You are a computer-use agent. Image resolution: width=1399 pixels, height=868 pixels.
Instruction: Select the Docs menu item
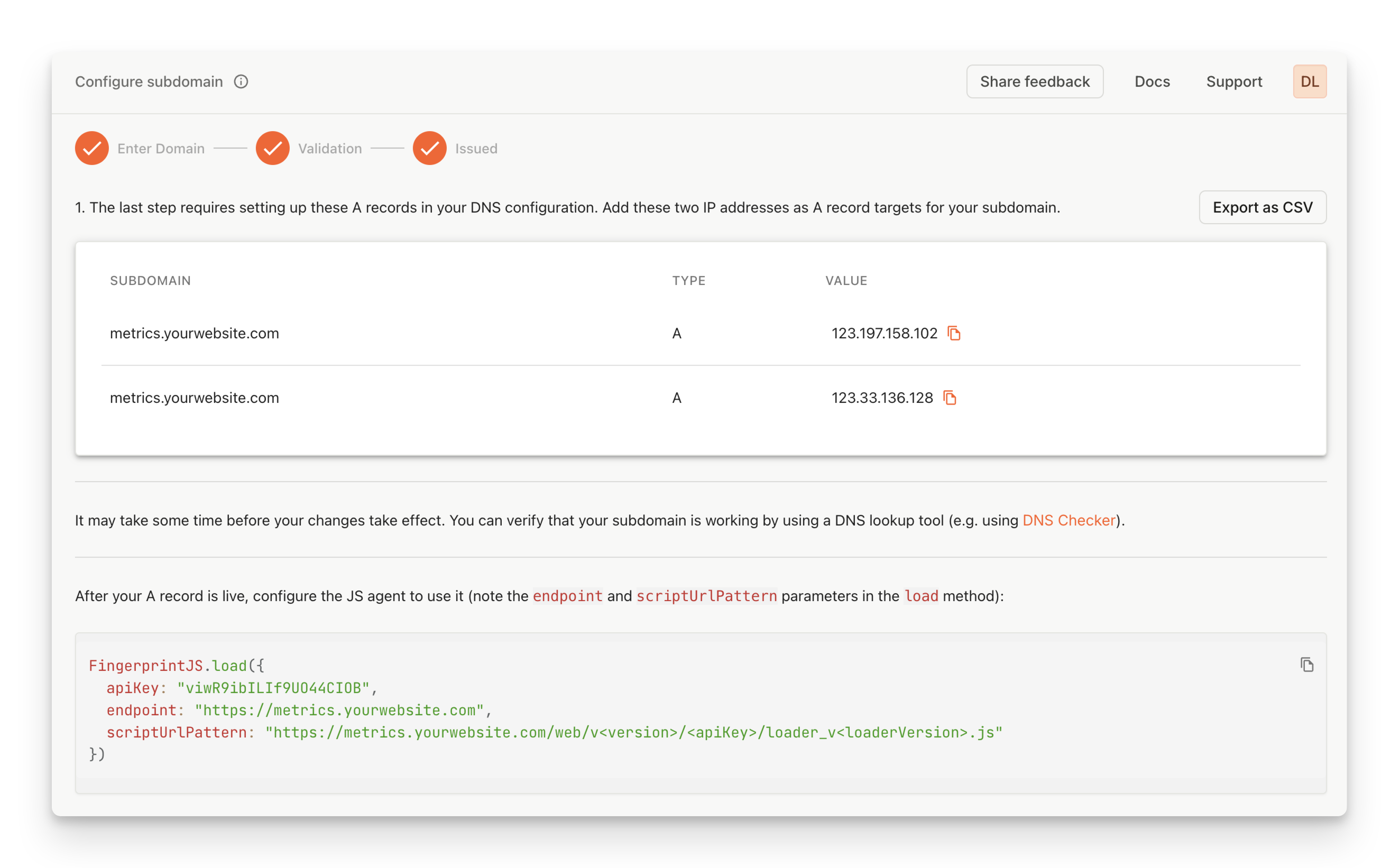click(1152, 81)
